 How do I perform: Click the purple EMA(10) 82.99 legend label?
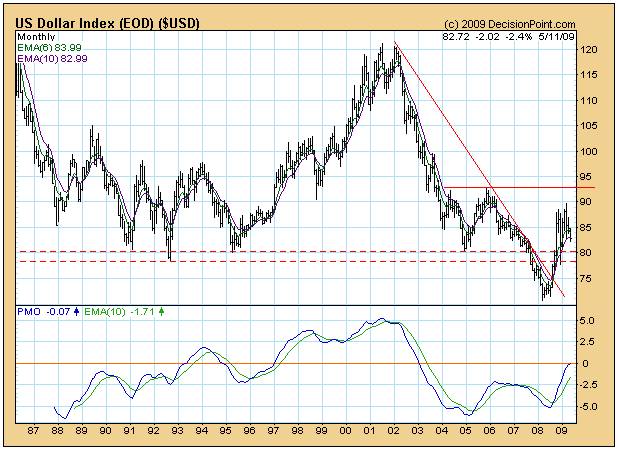tap(47, 59)
